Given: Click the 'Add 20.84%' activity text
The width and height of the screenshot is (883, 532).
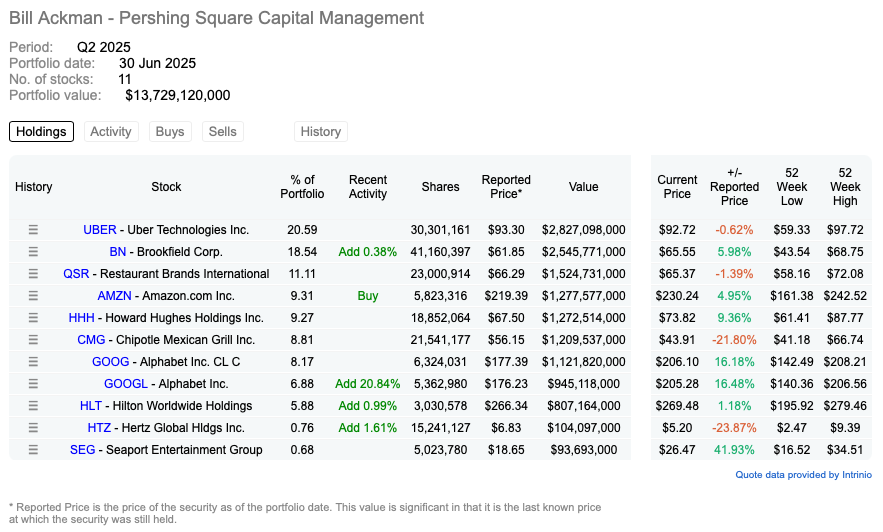Looking at the screenshot, I should pyautogui.click(x=368, y=383).
